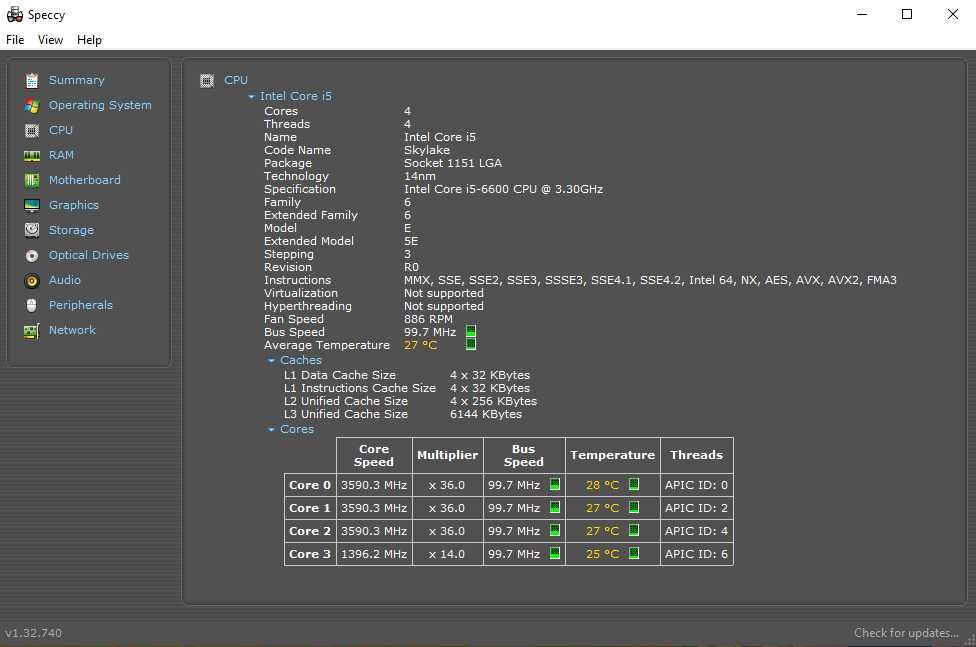
Task: Click the Intel Core i5-6600 specification value
Action: coord(503,189)
